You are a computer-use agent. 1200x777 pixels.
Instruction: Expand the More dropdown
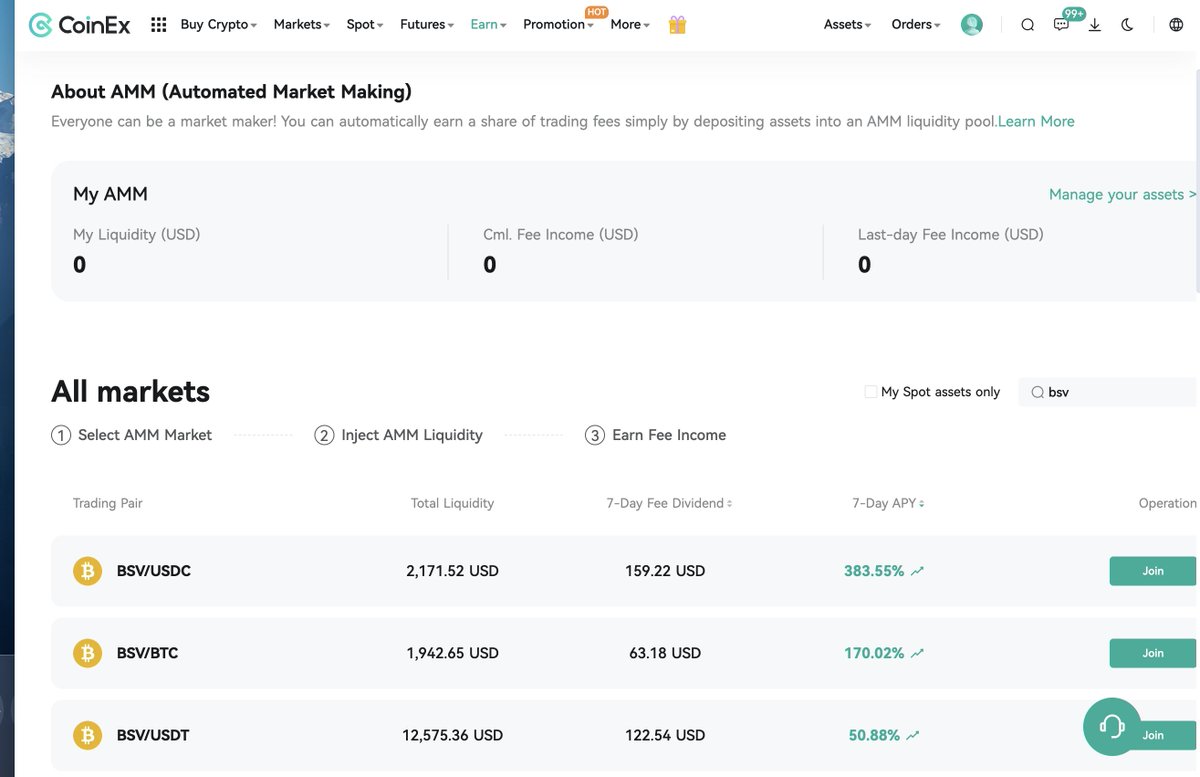click(630, 25)
